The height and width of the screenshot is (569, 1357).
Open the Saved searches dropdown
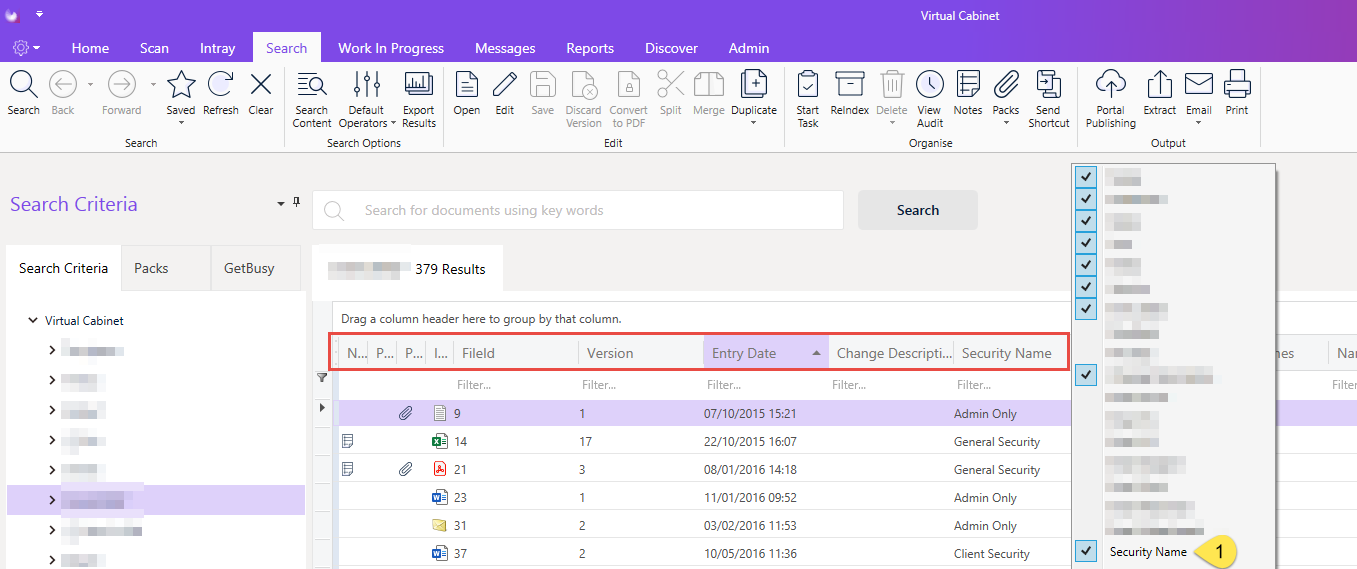(x=181, y=123)
